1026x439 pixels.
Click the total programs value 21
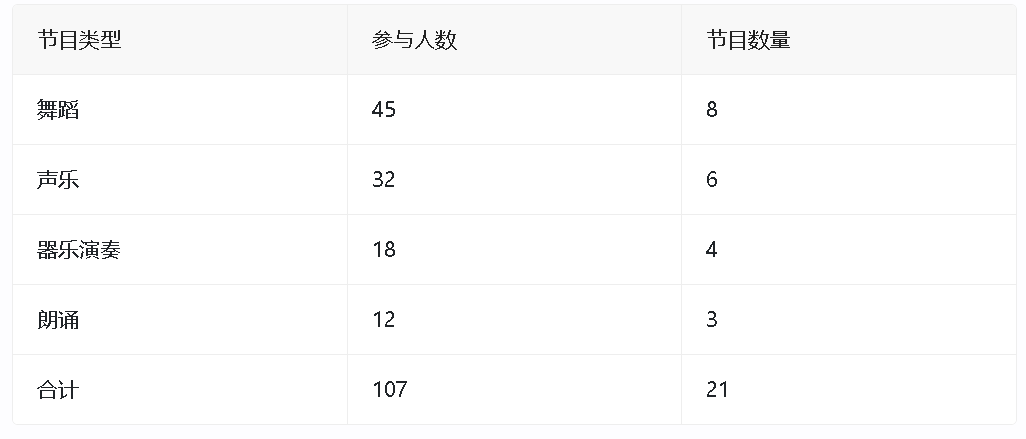coord(717,390)
